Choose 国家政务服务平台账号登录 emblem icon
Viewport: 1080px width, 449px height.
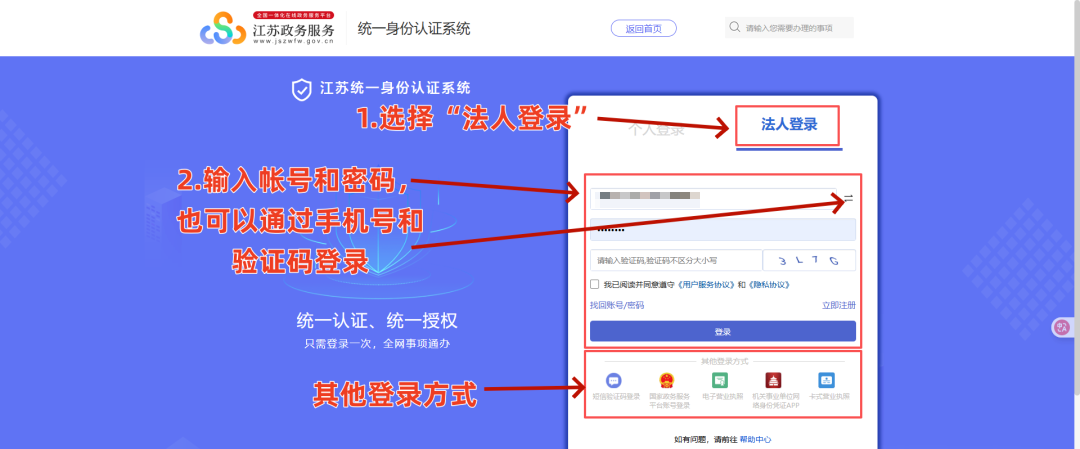click(x=667, y=379)
